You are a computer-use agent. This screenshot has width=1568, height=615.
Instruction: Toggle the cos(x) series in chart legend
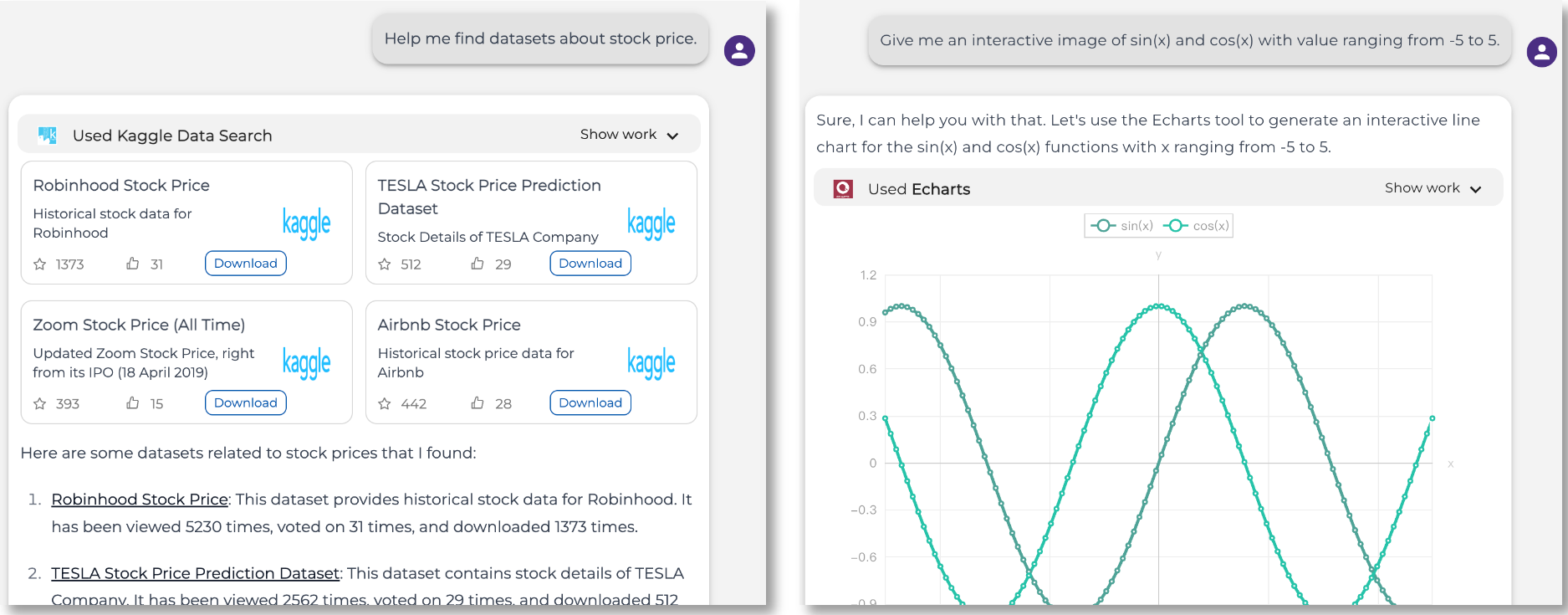[x=1196, y=226]
